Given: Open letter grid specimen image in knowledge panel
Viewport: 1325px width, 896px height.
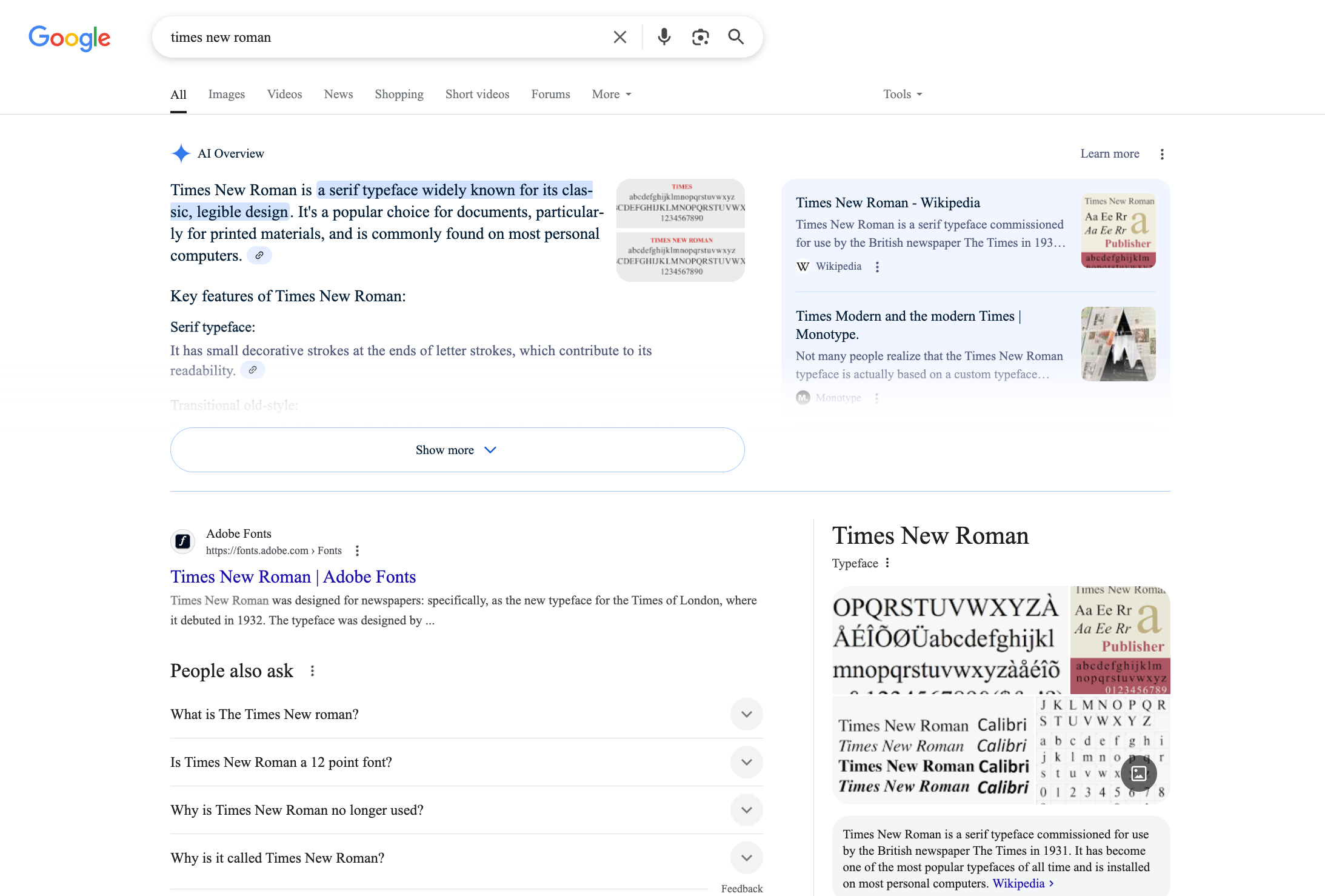Looking at the screenshot, I should click(1103, 750).
